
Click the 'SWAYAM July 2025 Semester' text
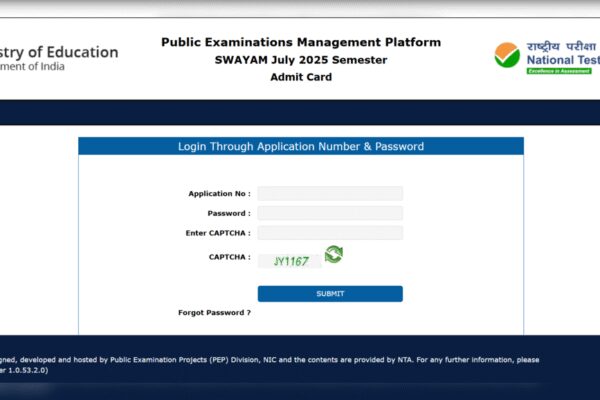pos(301,60)
